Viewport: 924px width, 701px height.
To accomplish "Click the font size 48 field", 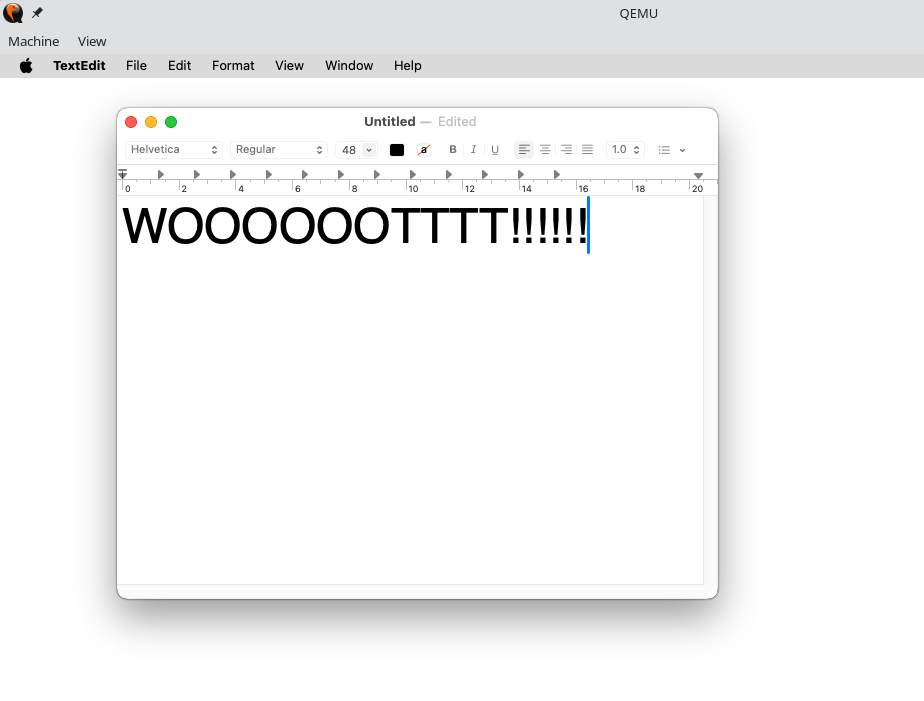I will 349,150.
